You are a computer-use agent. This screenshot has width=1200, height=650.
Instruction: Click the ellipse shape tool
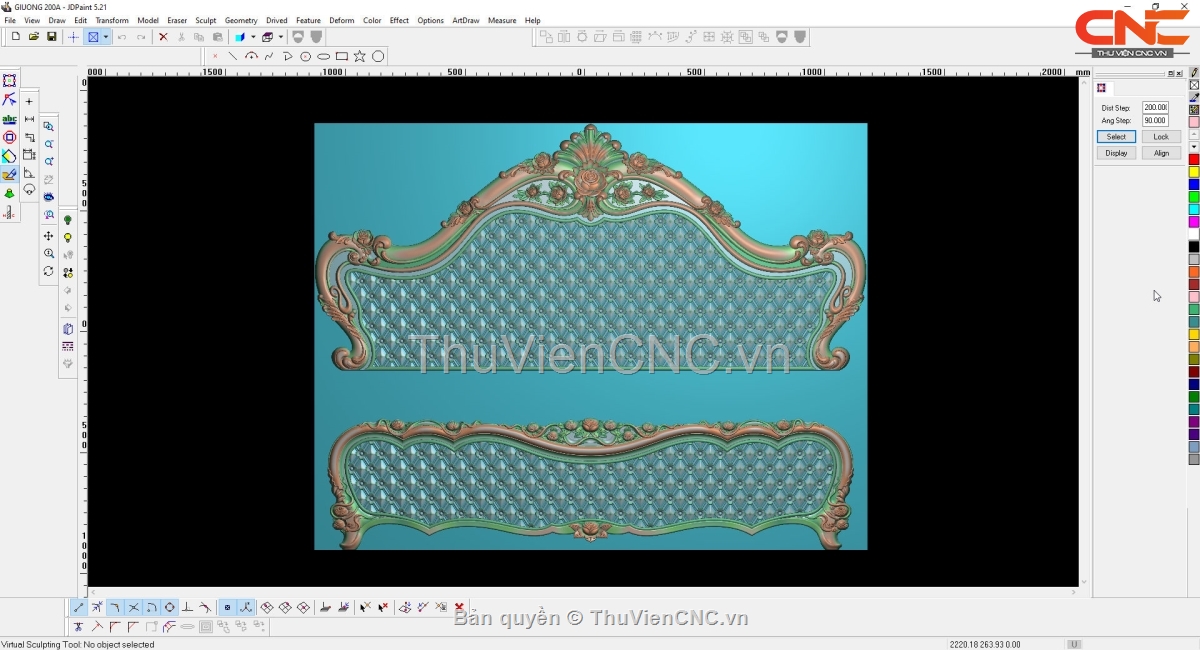tap(324, 56)
